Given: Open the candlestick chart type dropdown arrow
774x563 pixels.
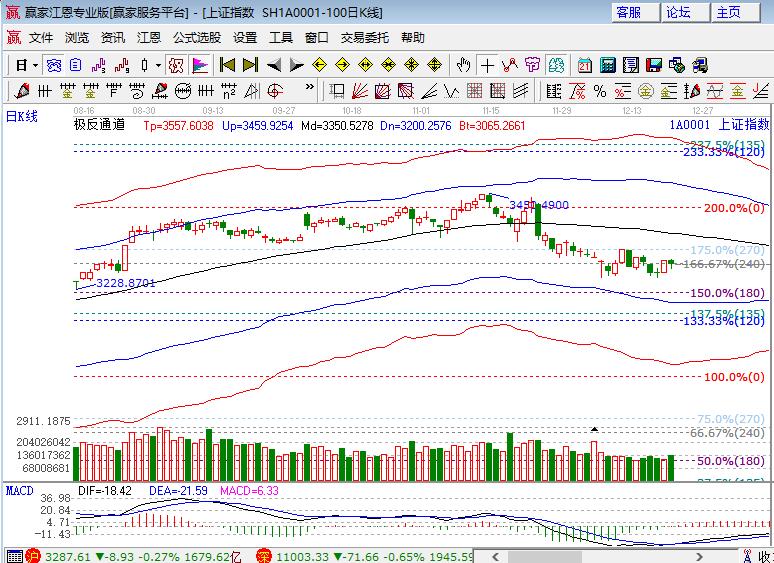Looking at the screenshot, I should [x=158, y=65].
